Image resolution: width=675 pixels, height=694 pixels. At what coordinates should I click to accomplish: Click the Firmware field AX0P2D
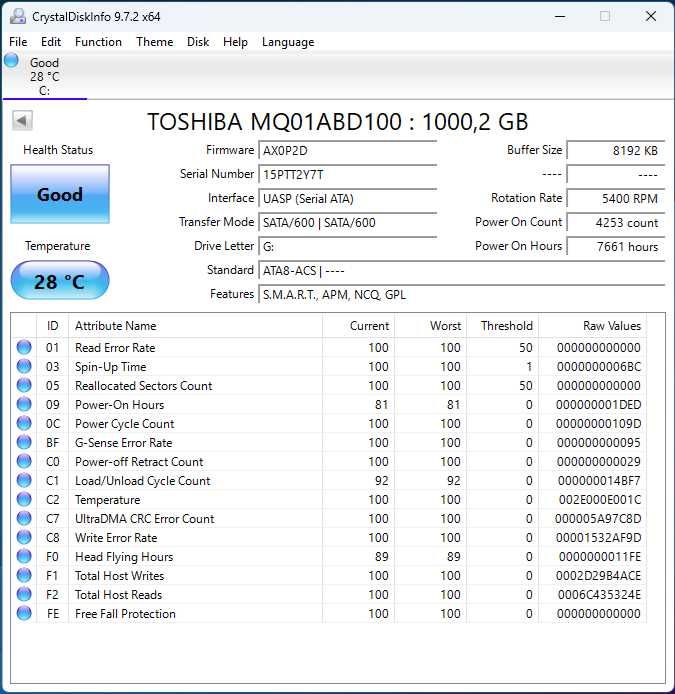(347, 151)
